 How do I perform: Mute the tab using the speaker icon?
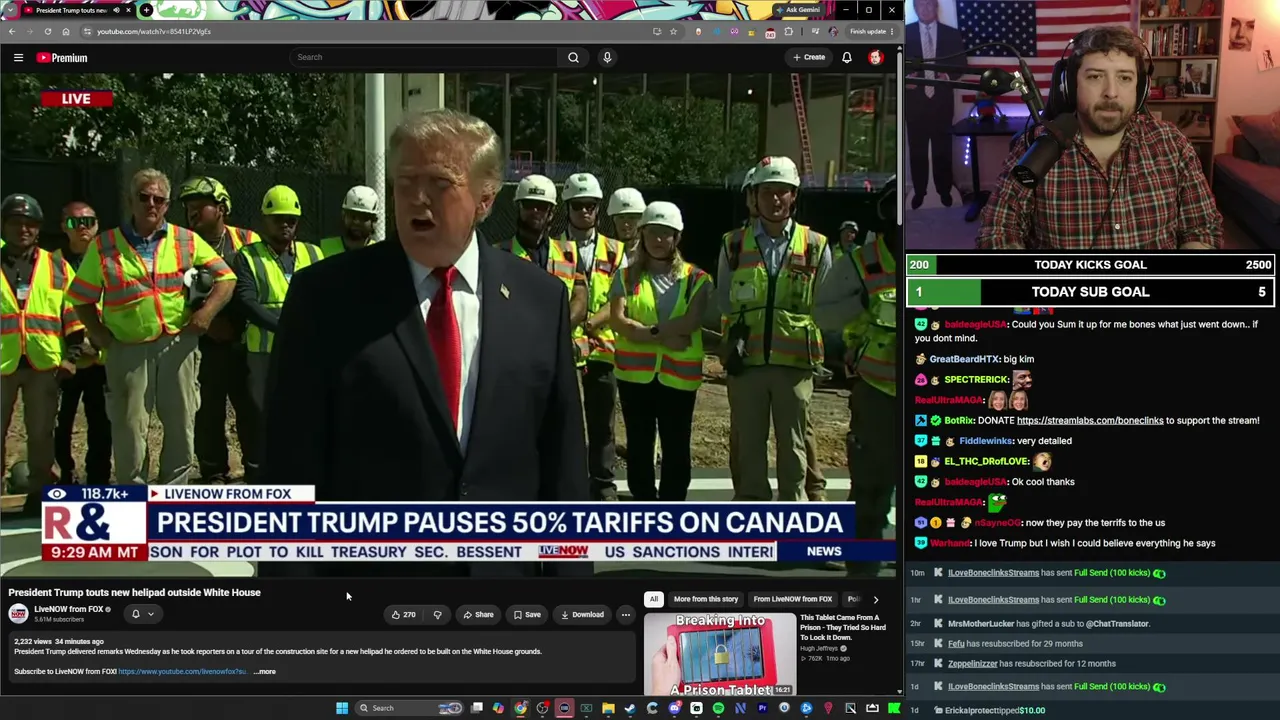click(x=117, y=10)
